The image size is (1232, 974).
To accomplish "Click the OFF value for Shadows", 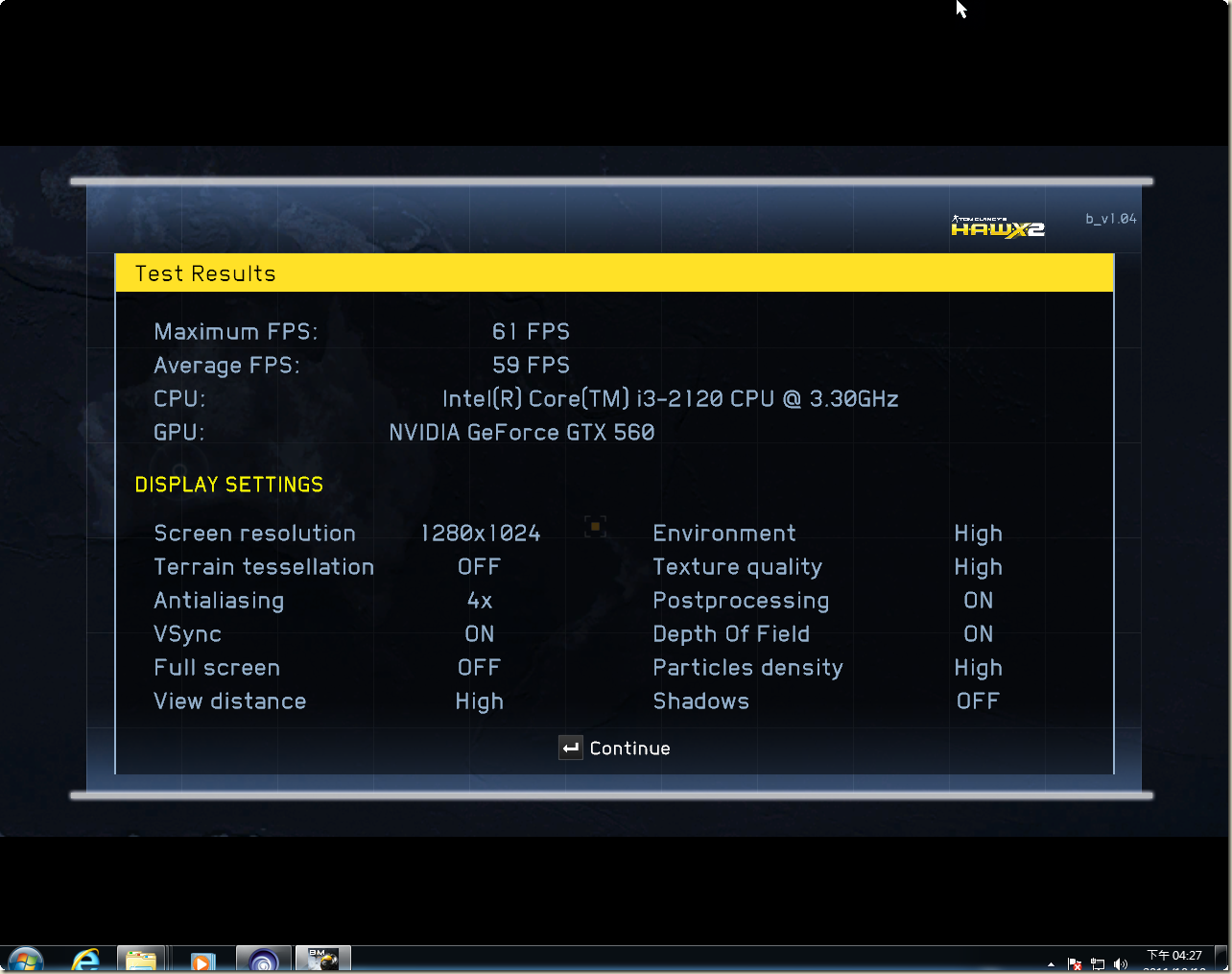I will click(x=979, y=701).
